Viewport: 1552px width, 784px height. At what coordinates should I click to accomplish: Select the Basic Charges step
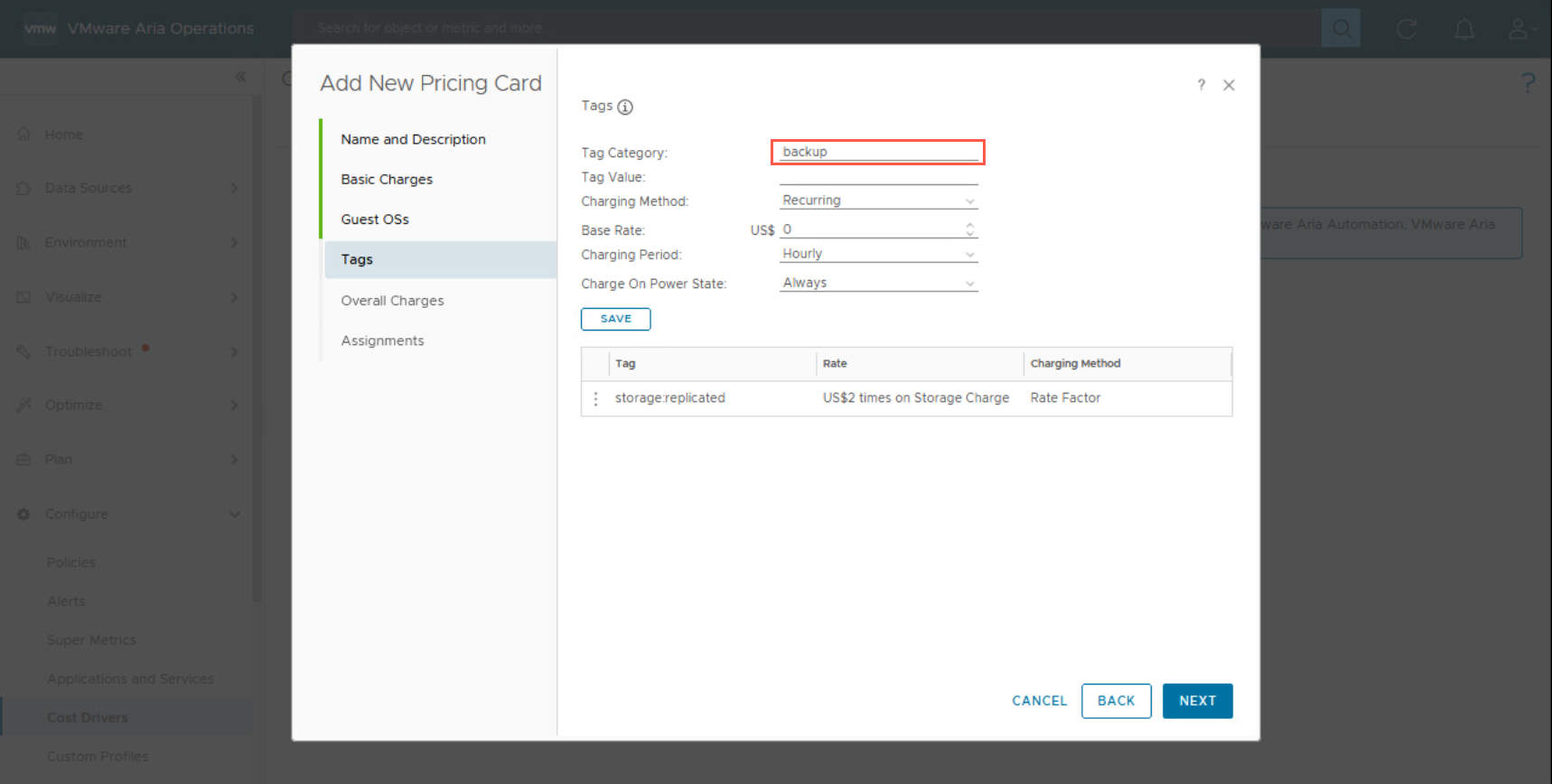387,180
